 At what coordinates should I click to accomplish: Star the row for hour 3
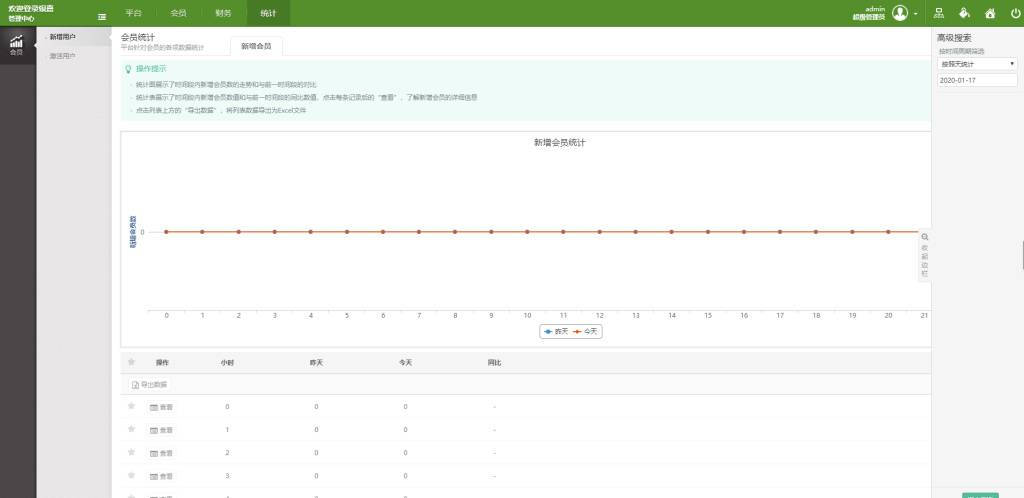131,475
